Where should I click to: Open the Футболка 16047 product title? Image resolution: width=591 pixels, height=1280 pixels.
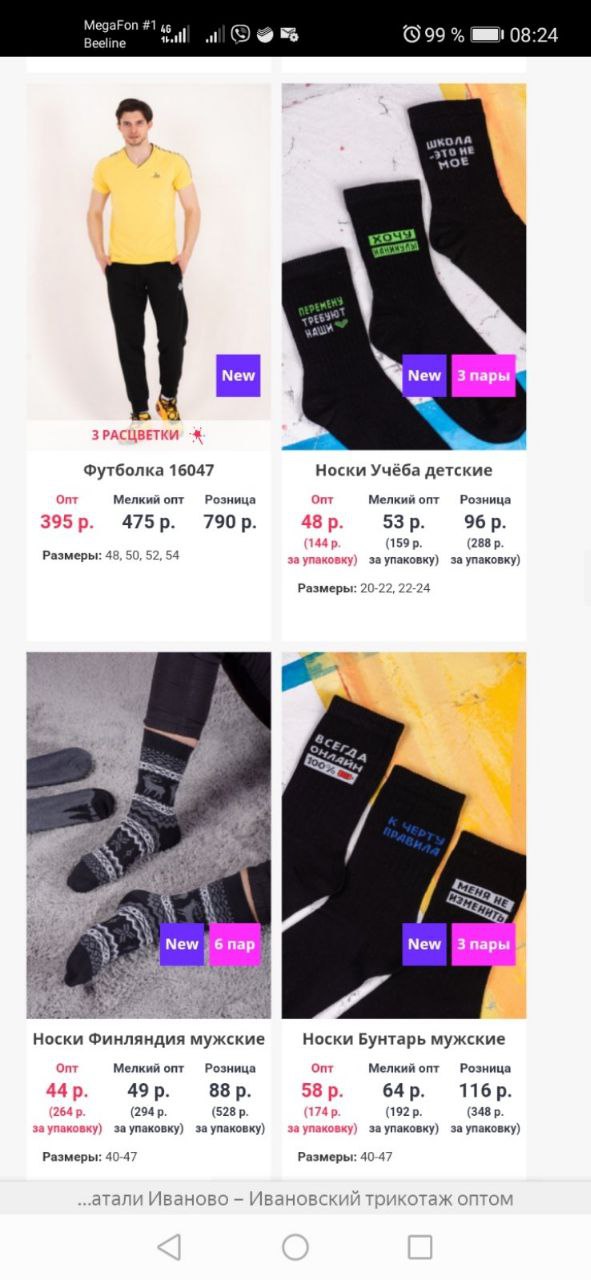pos(148,470)
